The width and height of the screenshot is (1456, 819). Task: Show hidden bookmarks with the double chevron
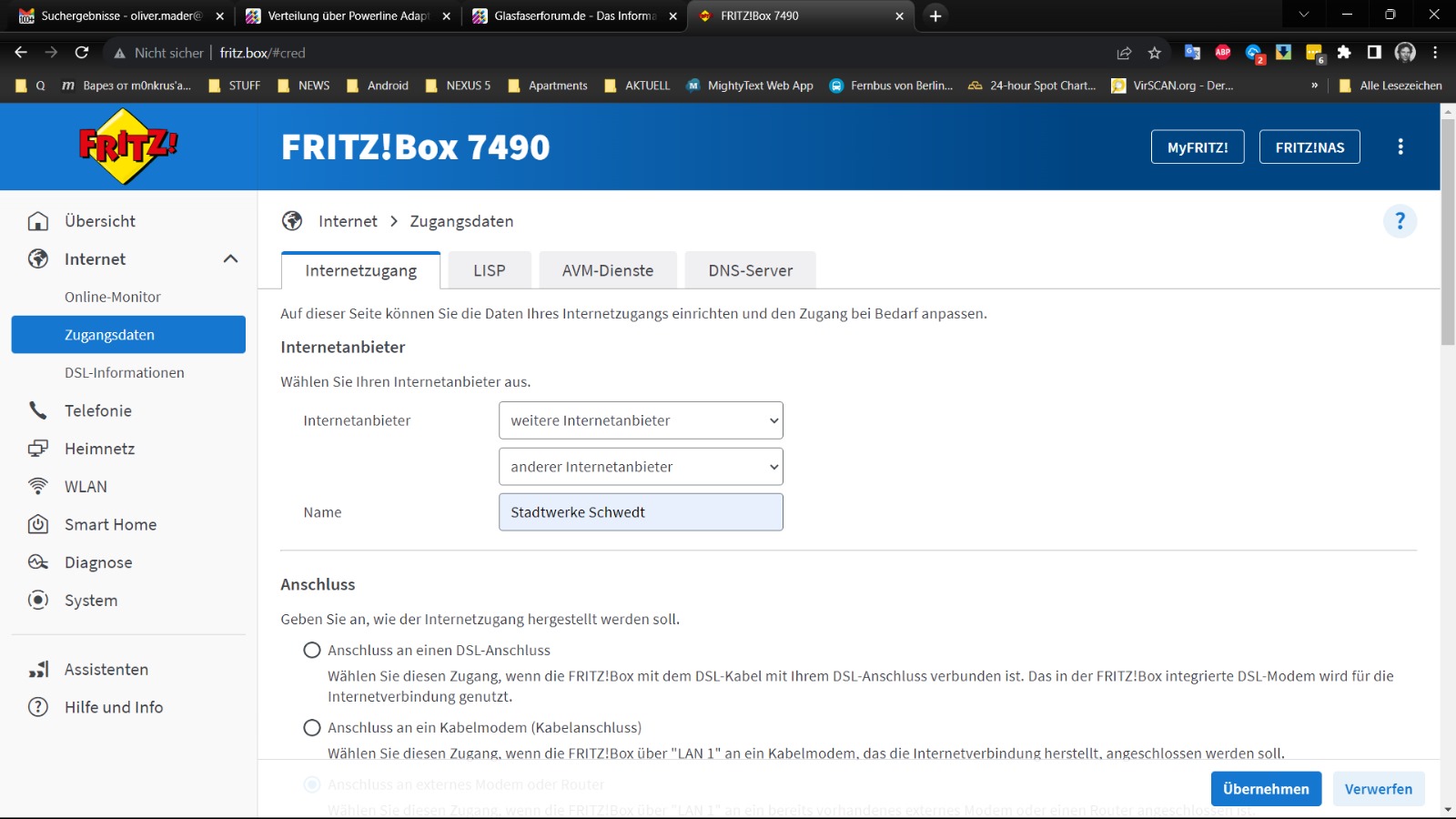pos(1314,86)
